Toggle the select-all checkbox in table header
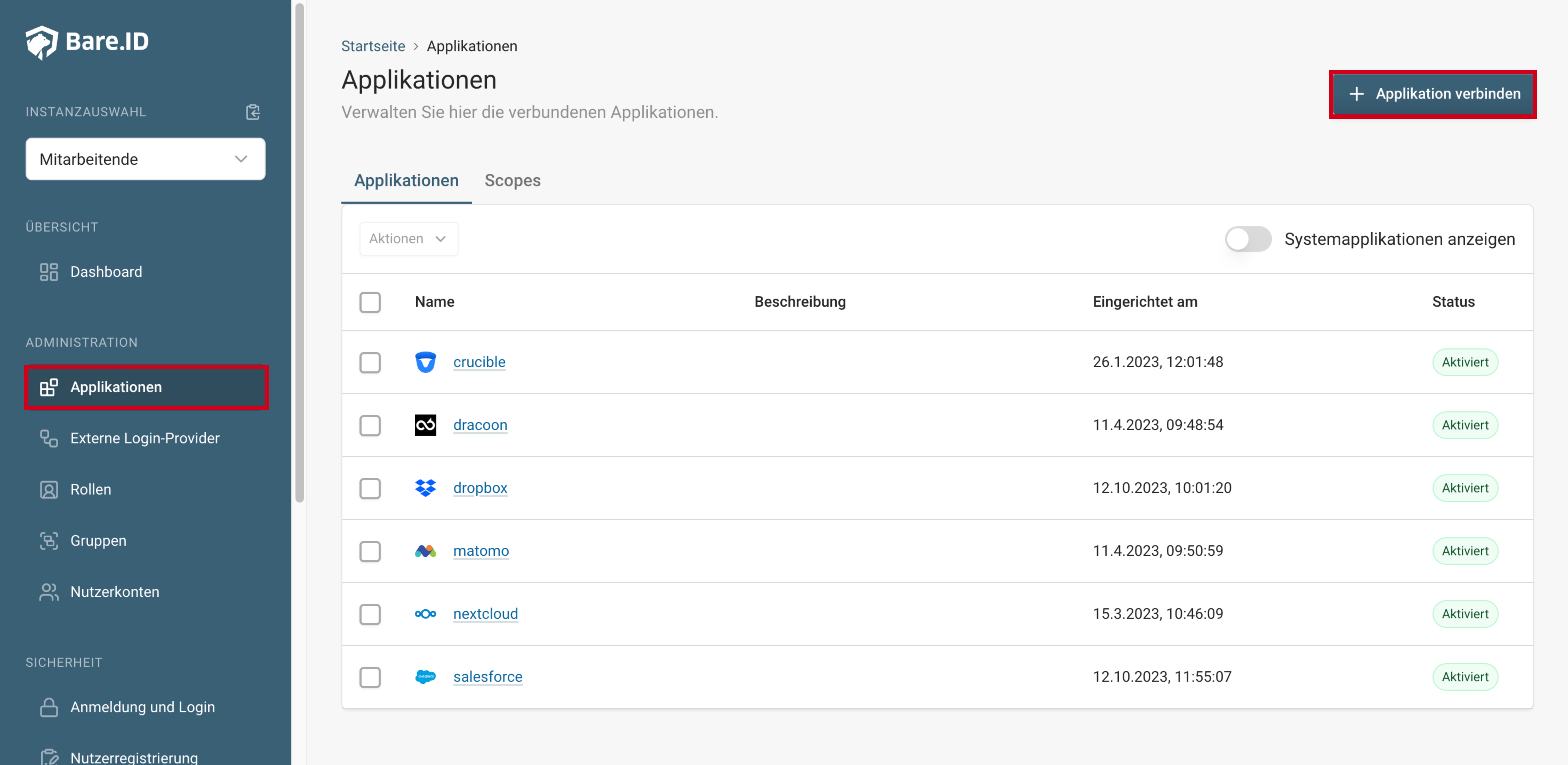Image resolution: width=1568 pixels, height=765 pixels. (x=370, y=302)
